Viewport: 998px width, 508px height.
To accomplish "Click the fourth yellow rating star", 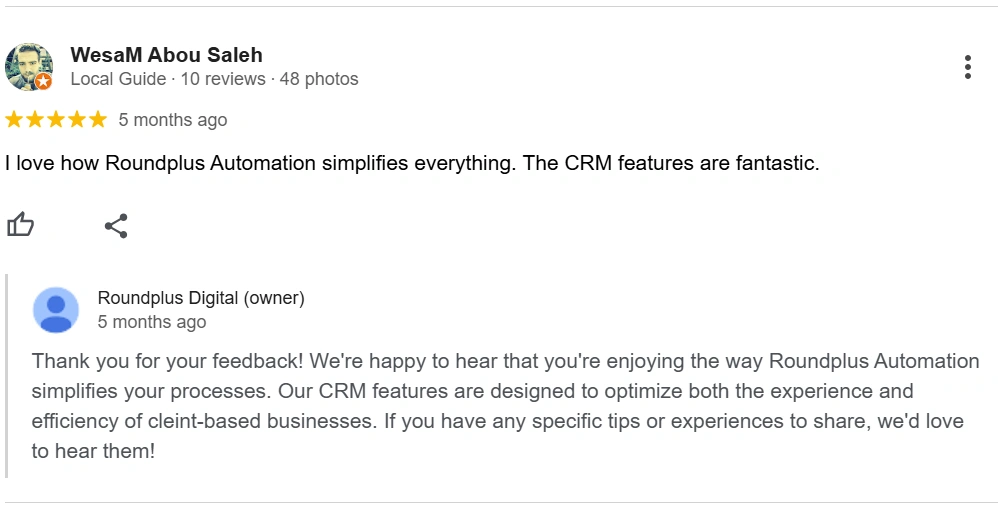I will pyautogui.click(x=77, y=119).
